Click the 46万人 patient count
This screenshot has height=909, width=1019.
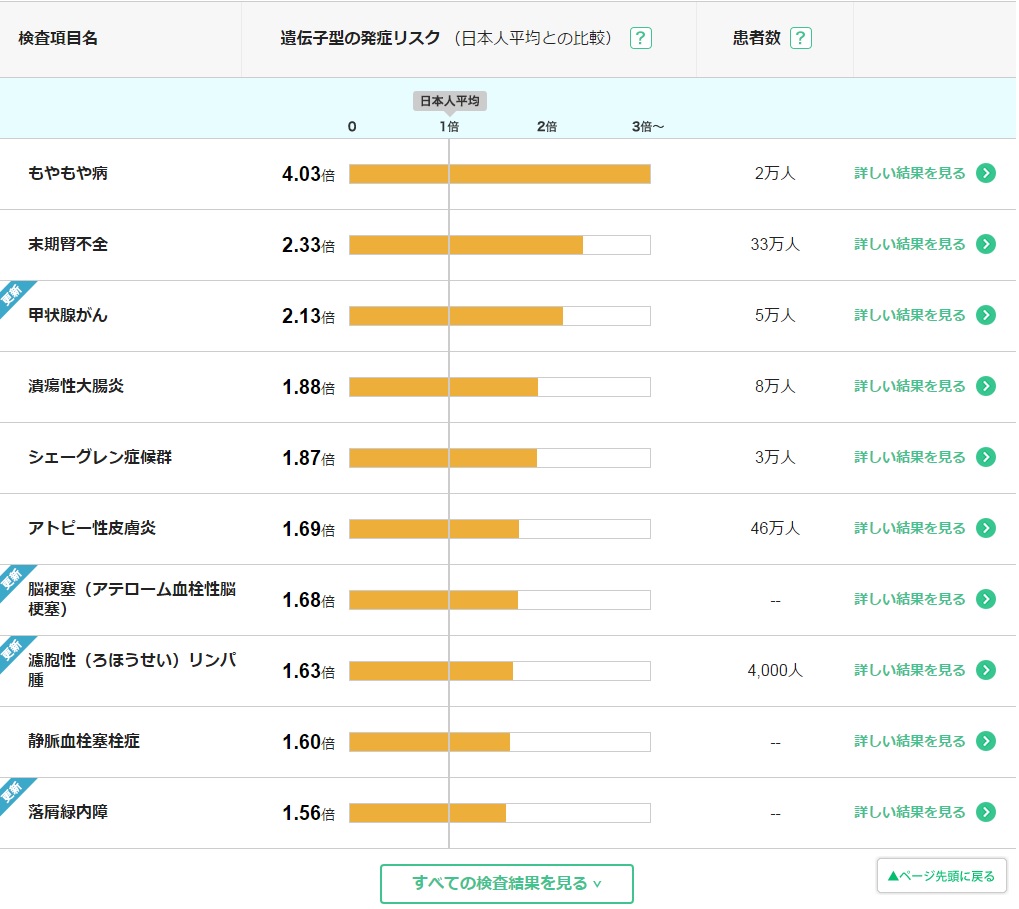(x=777, y=529)
